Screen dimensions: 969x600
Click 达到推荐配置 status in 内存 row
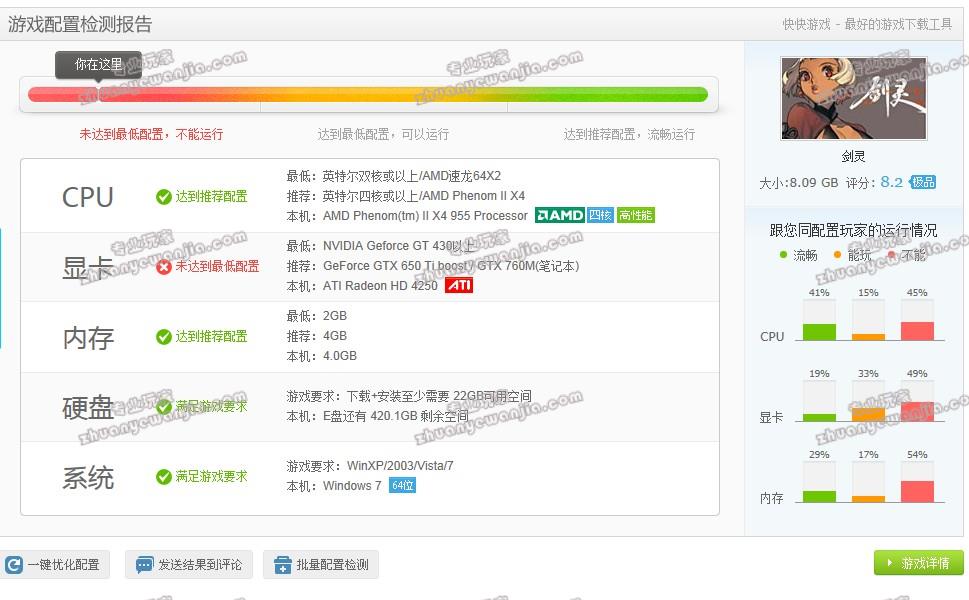coord(211,336)
